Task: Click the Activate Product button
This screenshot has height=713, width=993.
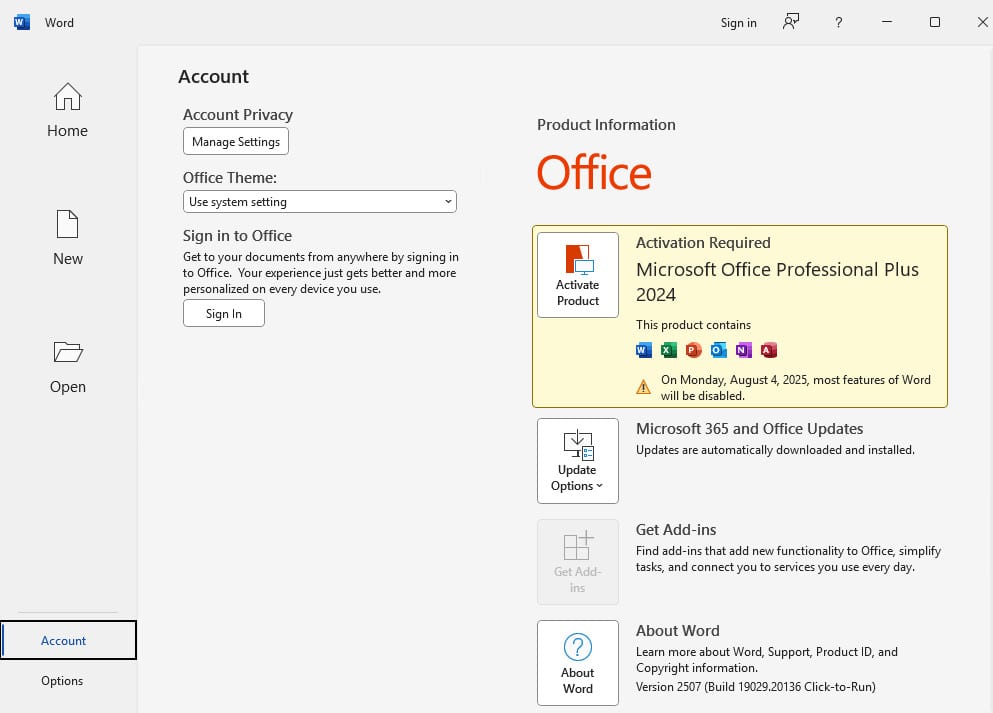Action: [x=578, y=275]
